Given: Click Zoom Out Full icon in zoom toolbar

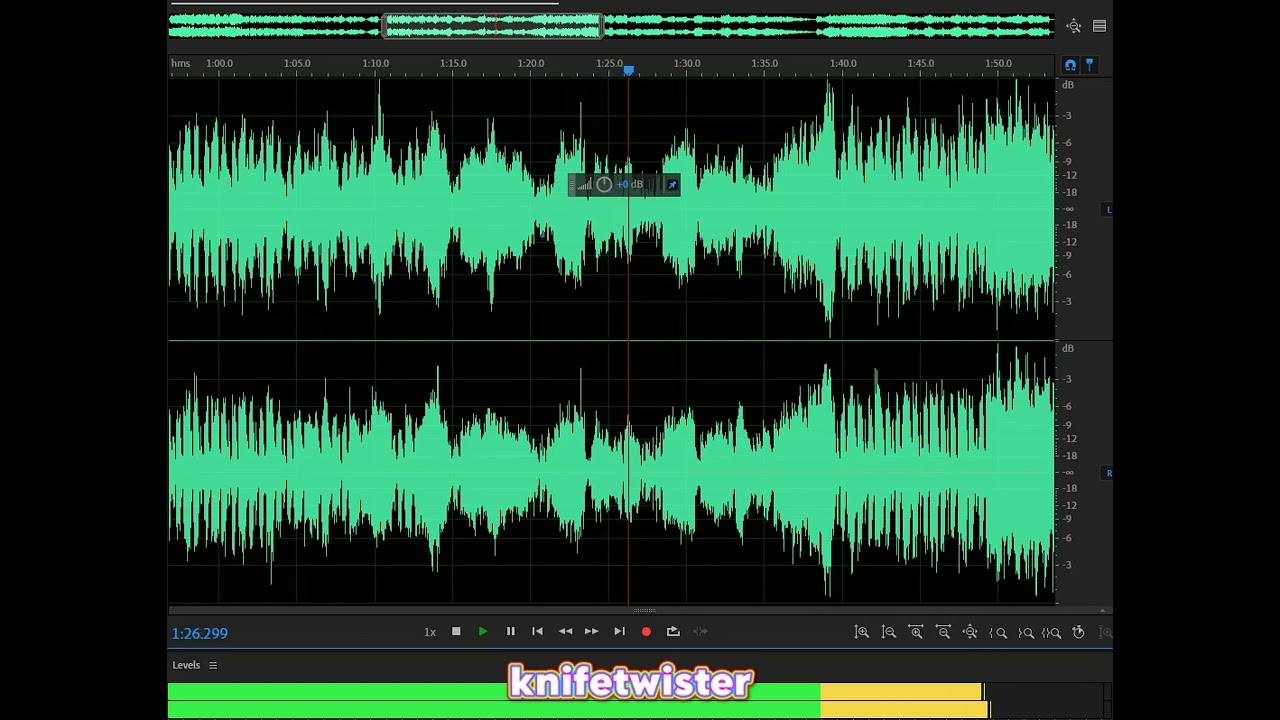Looking at the screenshot, I should pos(969,632).
